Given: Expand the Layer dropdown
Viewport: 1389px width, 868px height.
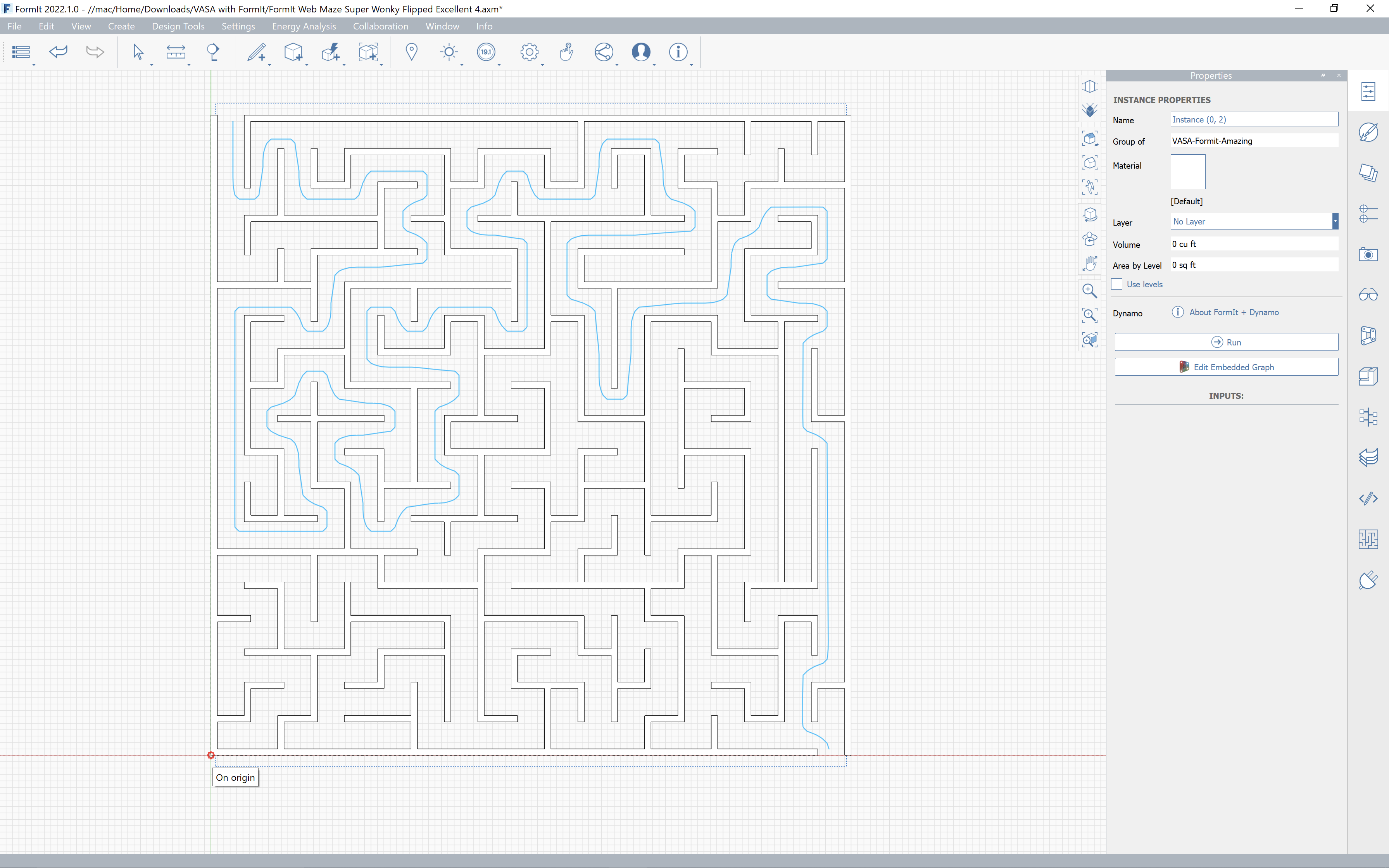Looking at the screenshot, I should (x=1335, y=222).
